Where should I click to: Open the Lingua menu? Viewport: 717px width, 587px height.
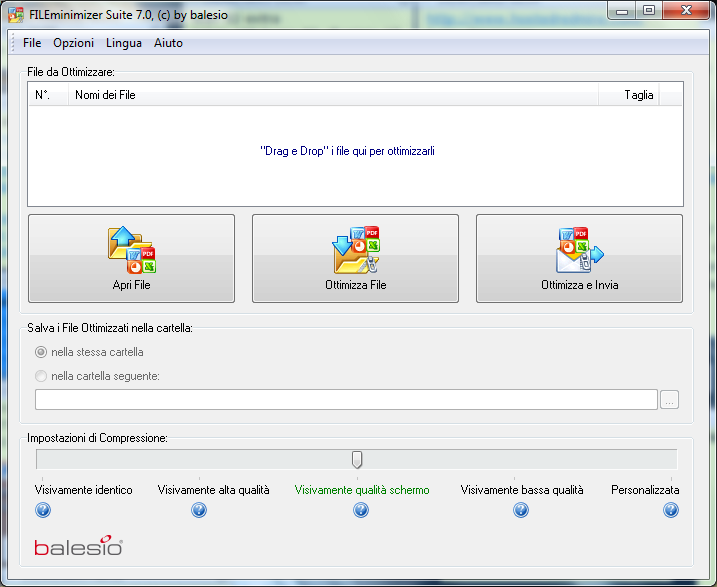[x=123, y=43]
